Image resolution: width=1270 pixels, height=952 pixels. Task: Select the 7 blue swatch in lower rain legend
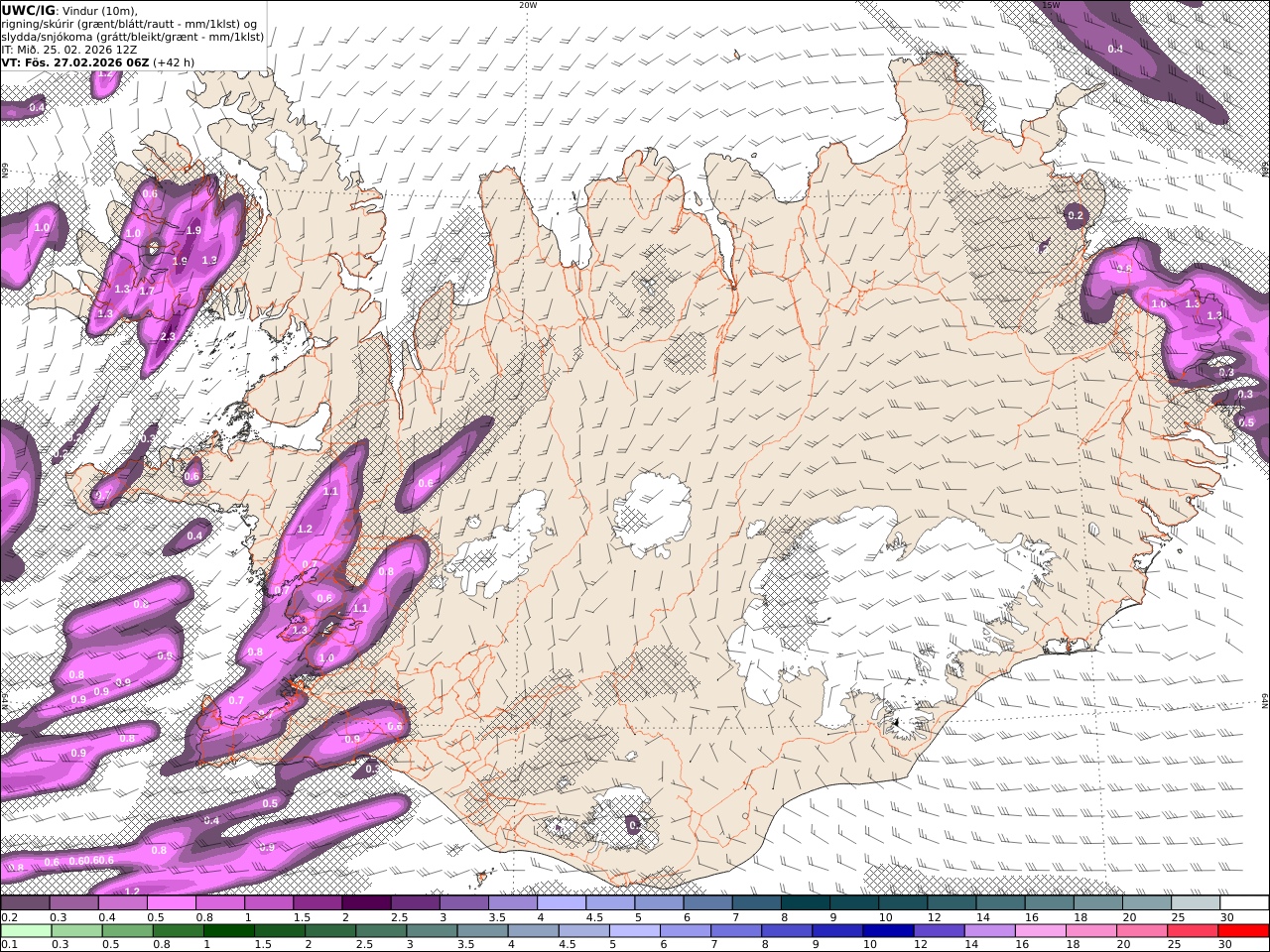(x=736, y=931)
